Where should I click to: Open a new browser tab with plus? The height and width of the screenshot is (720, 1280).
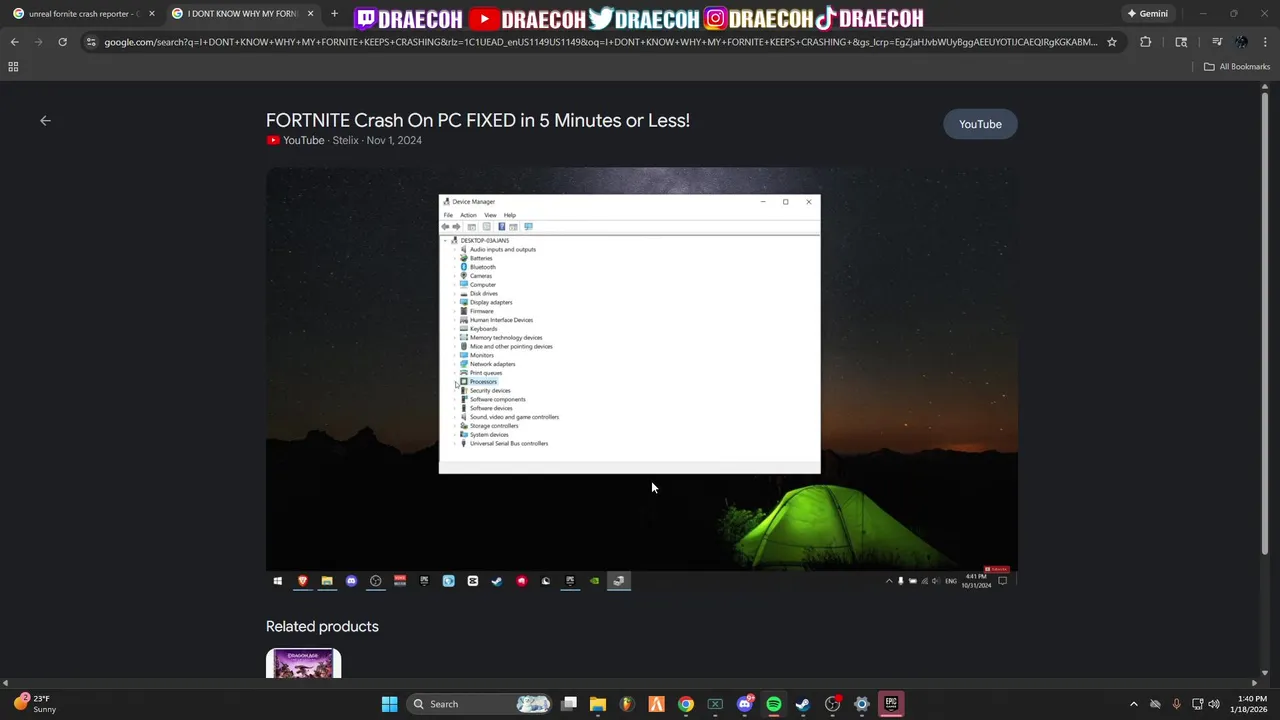334,14
